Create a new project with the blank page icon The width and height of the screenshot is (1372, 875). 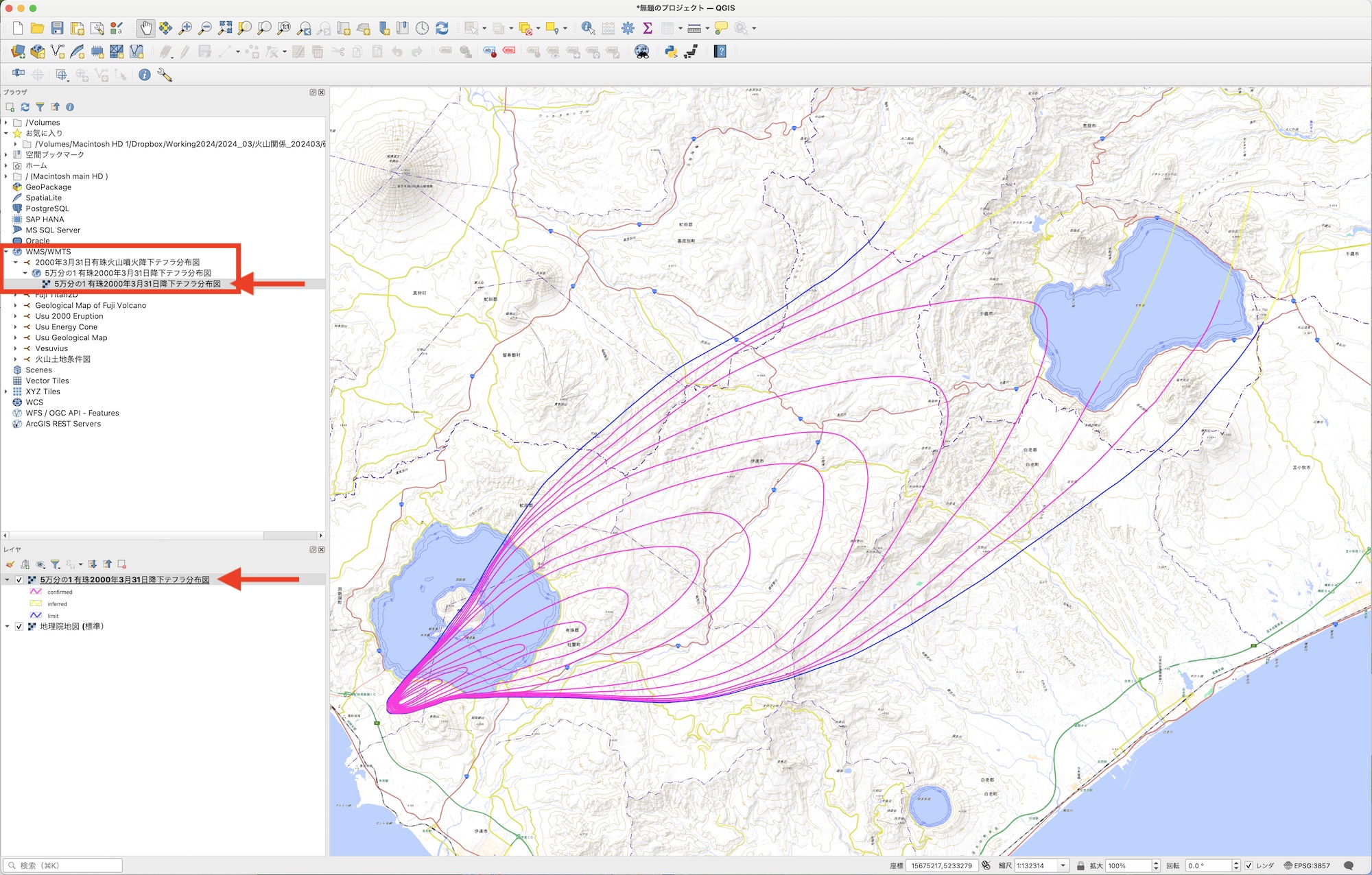click(18, 28)
